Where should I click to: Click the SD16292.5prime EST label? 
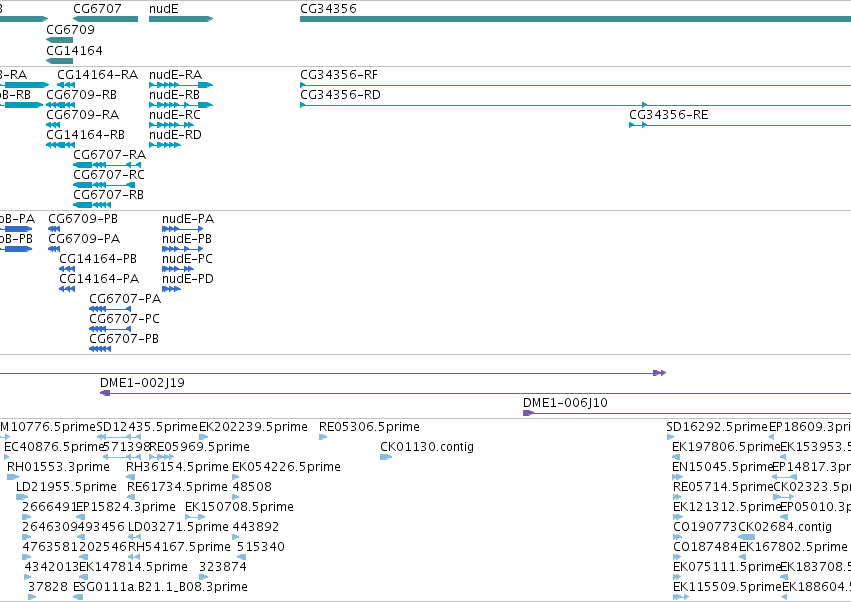(x=717, y=427)
